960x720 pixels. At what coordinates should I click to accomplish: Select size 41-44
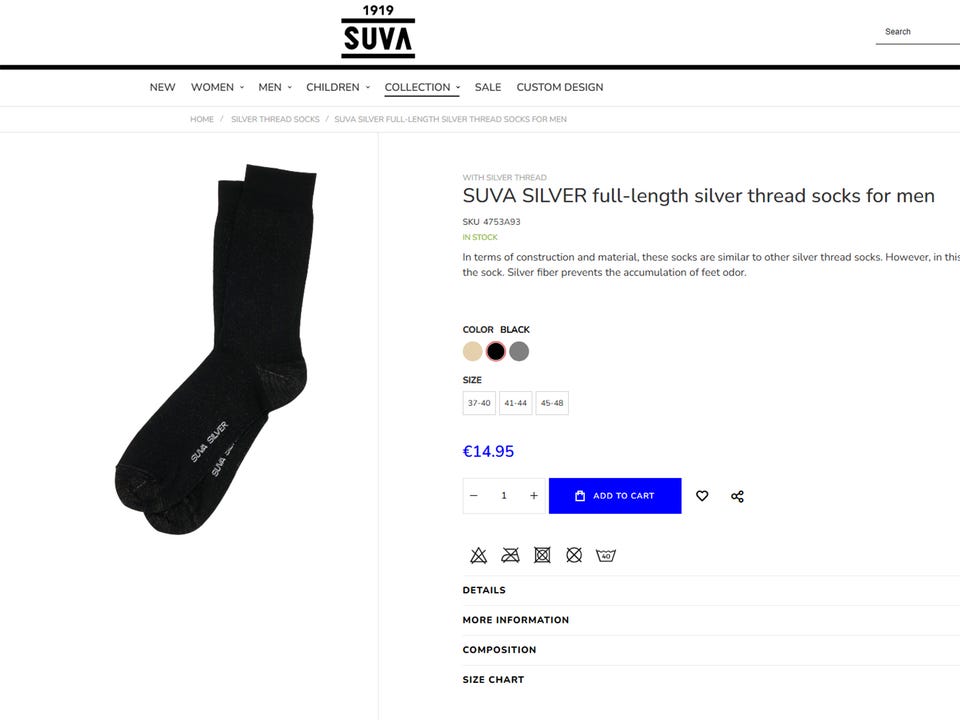tap(516, 403)
